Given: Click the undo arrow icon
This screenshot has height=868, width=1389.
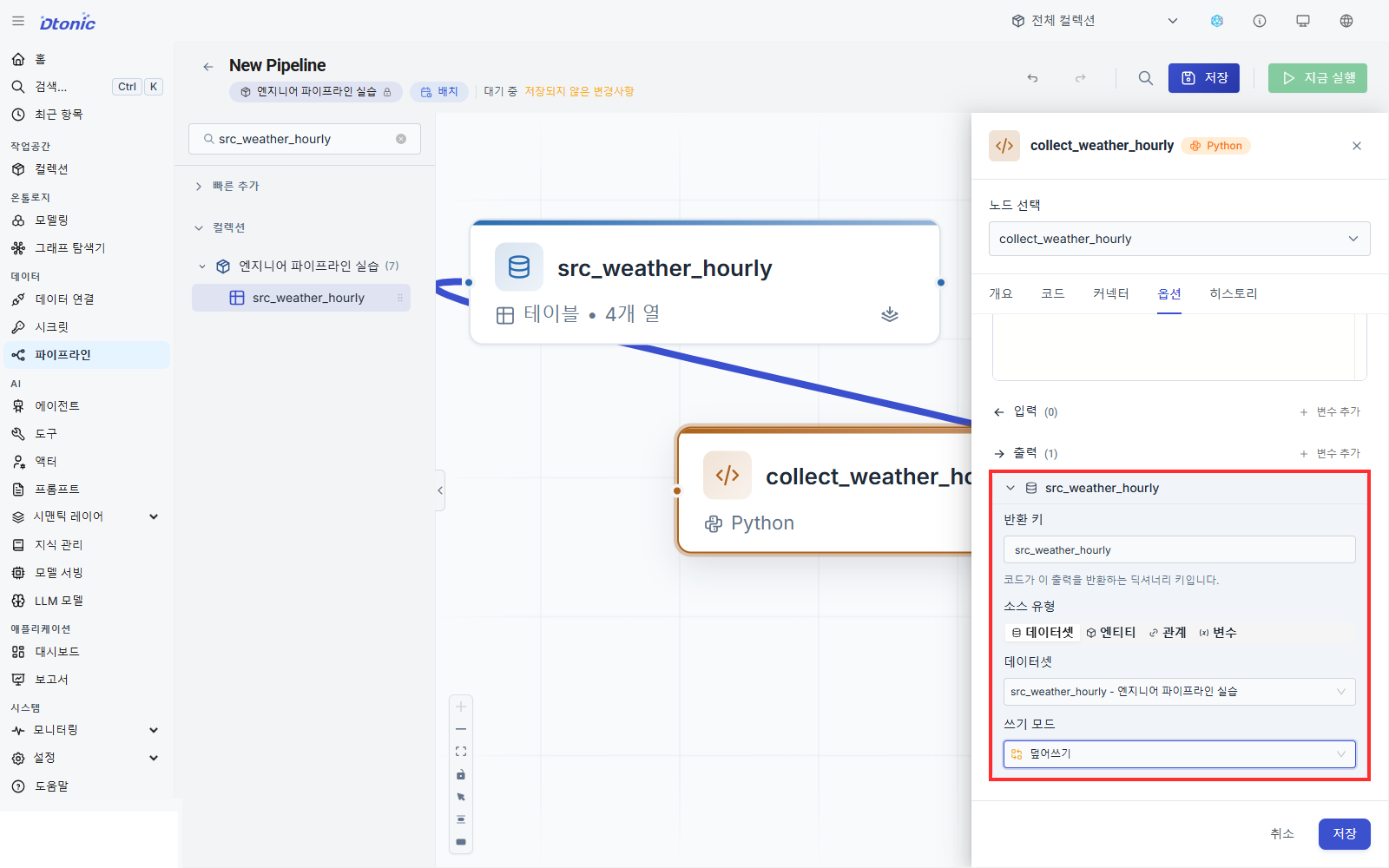Looking at the screenshot, I should [x=1032, y=78].
